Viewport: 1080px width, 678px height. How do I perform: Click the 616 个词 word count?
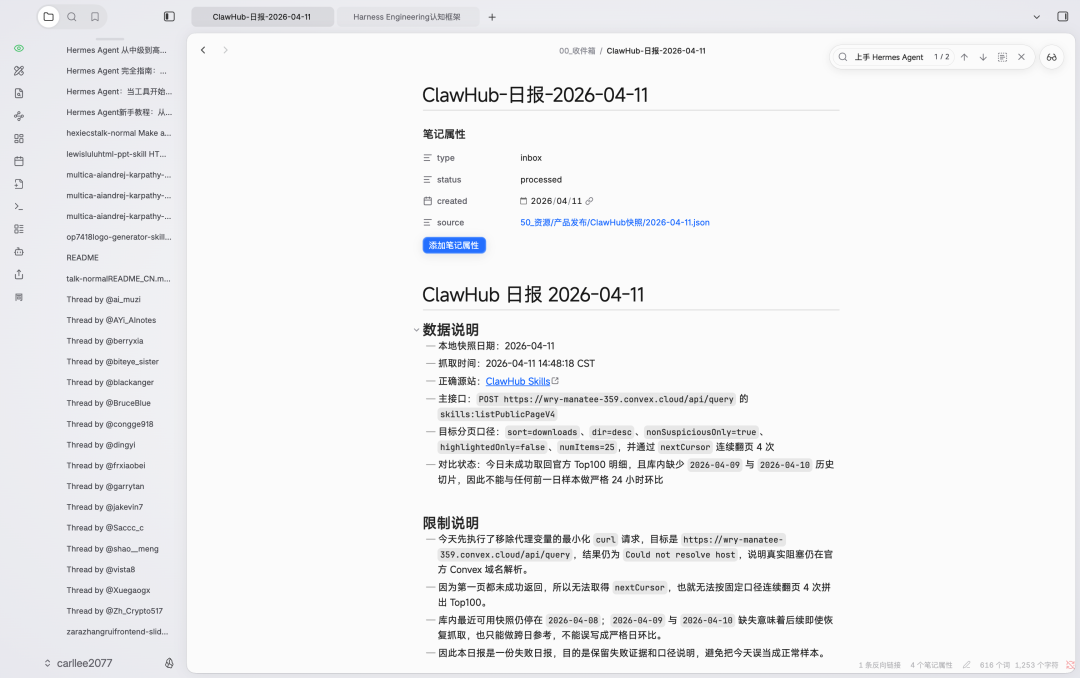tap(994, 665)
